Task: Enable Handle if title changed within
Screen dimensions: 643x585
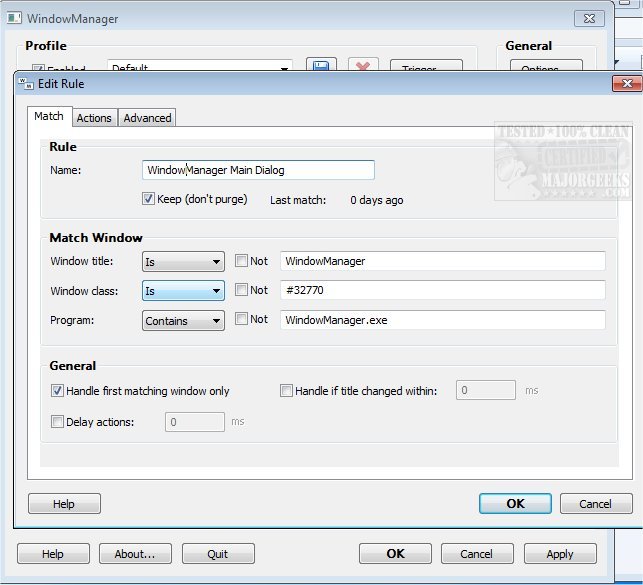Action: [x=286, y=390]
